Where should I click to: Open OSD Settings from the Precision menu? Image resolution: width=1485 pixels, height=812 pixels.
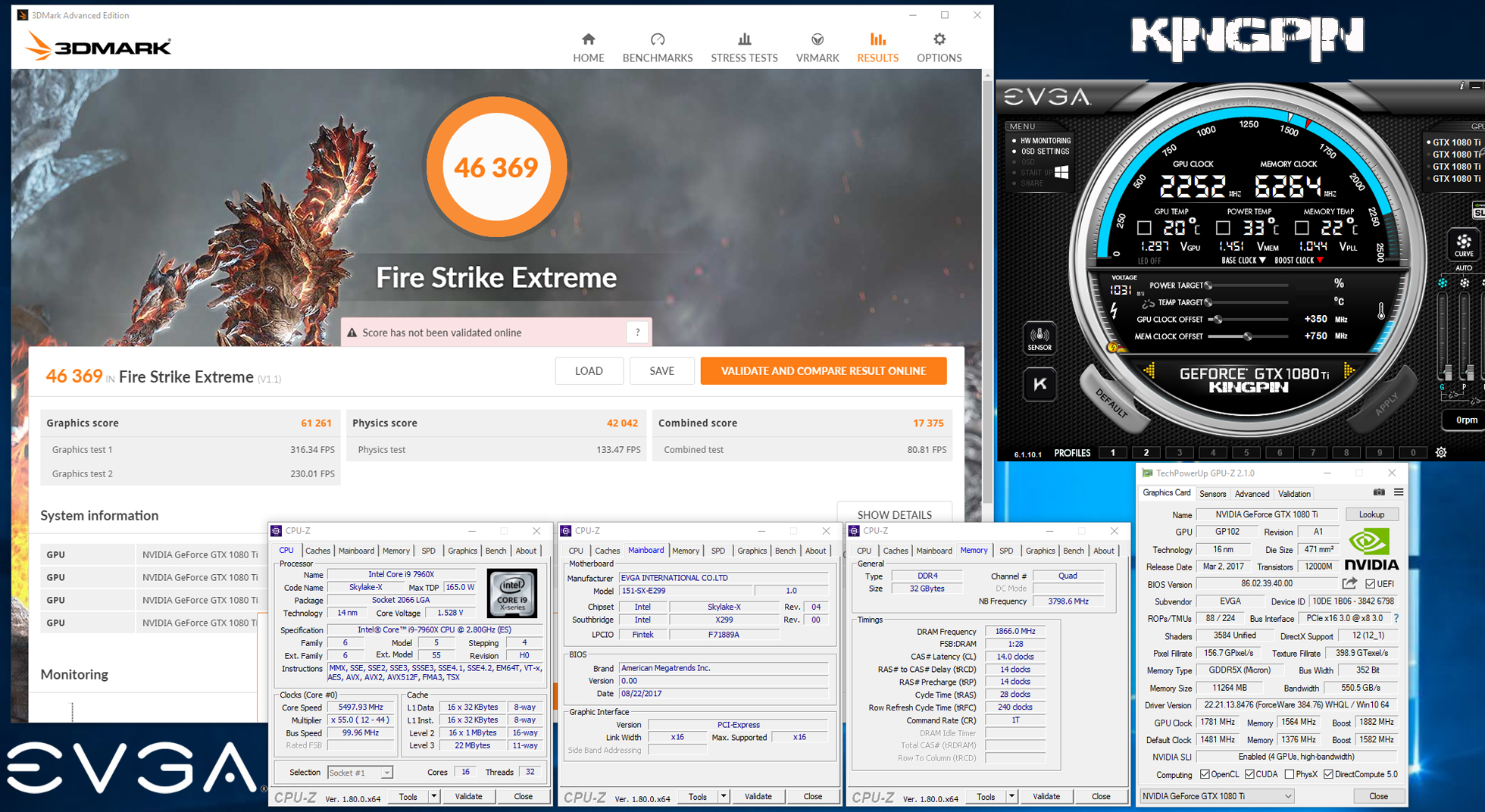[1045, 151]
